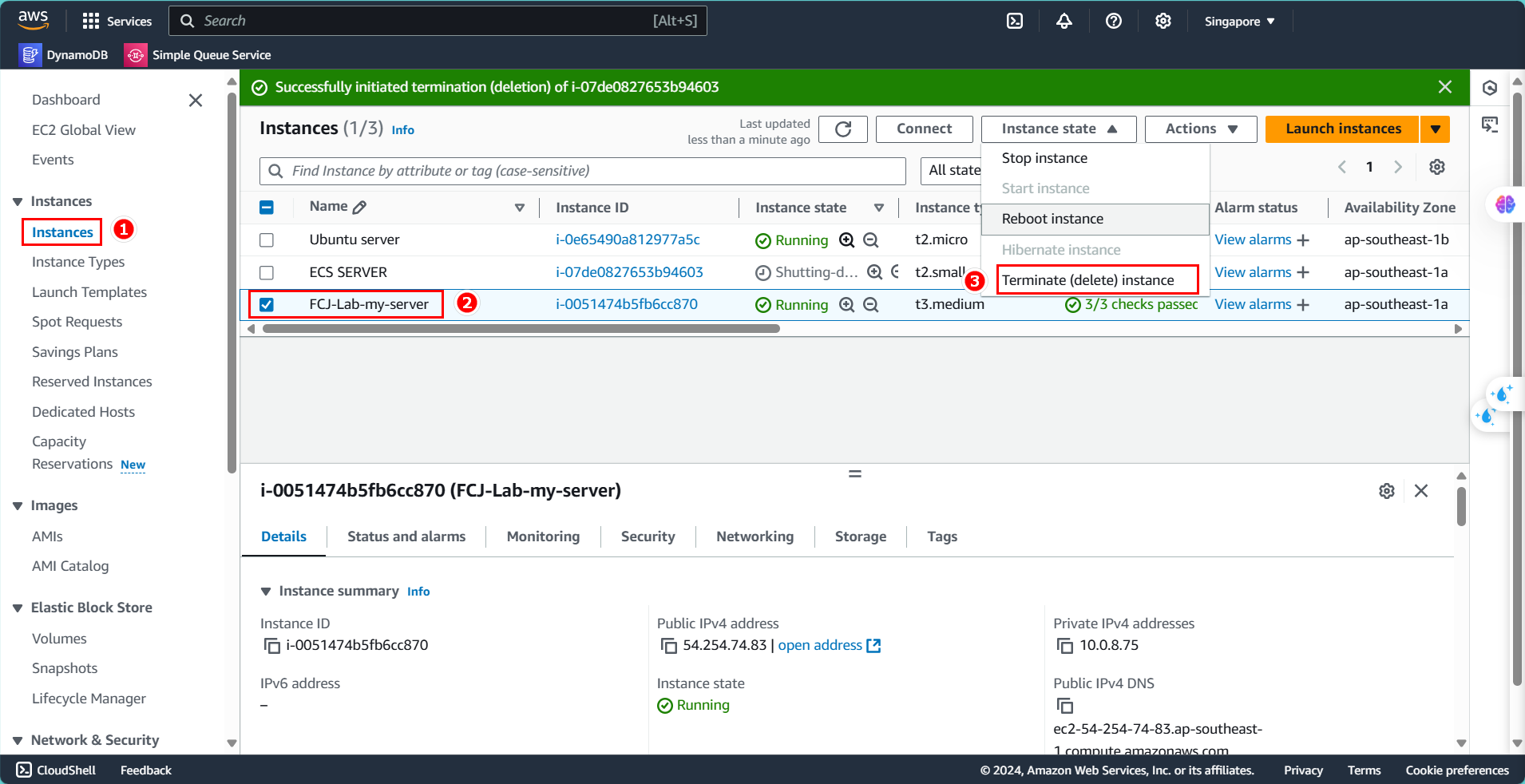Open the All states filter dropdown
Viewport: 1525px width, 784px height.
(x=953, y=170)
